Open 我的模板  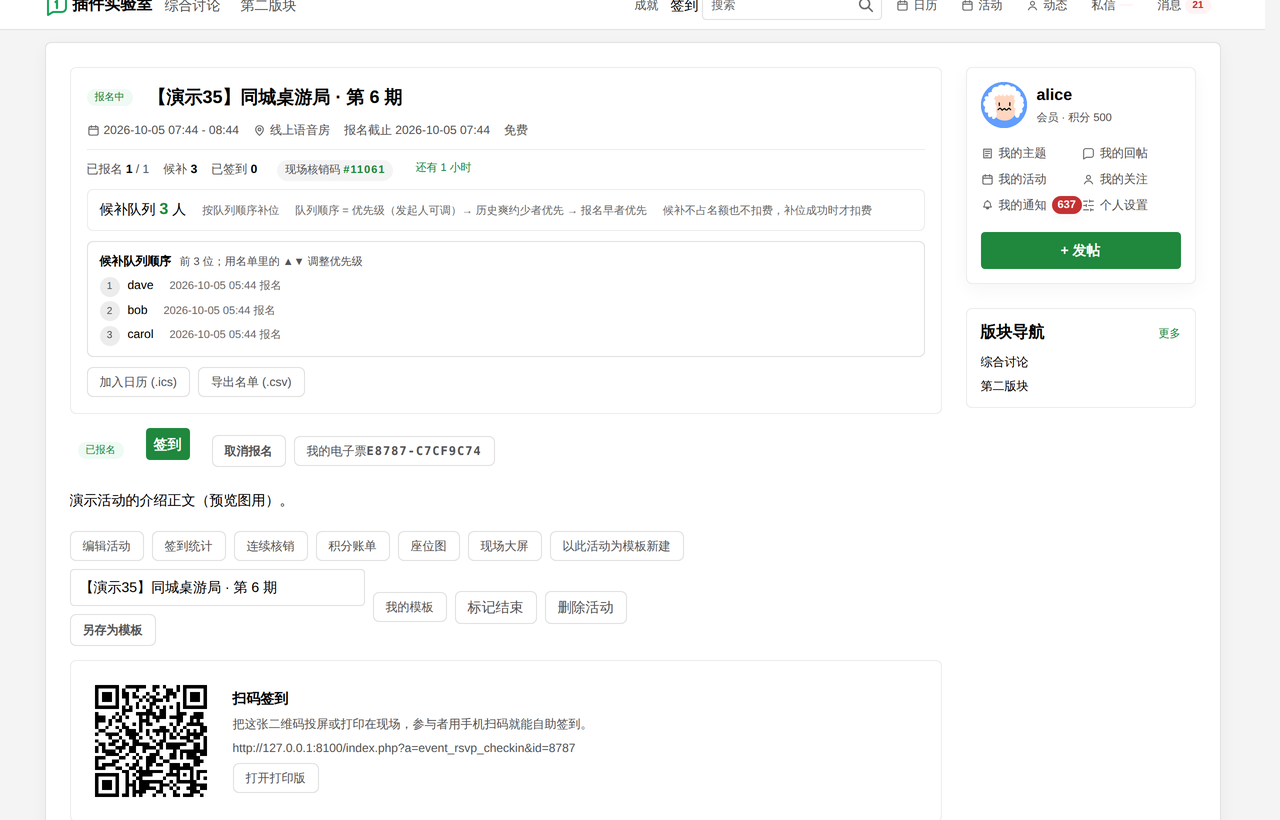point(410,607)
